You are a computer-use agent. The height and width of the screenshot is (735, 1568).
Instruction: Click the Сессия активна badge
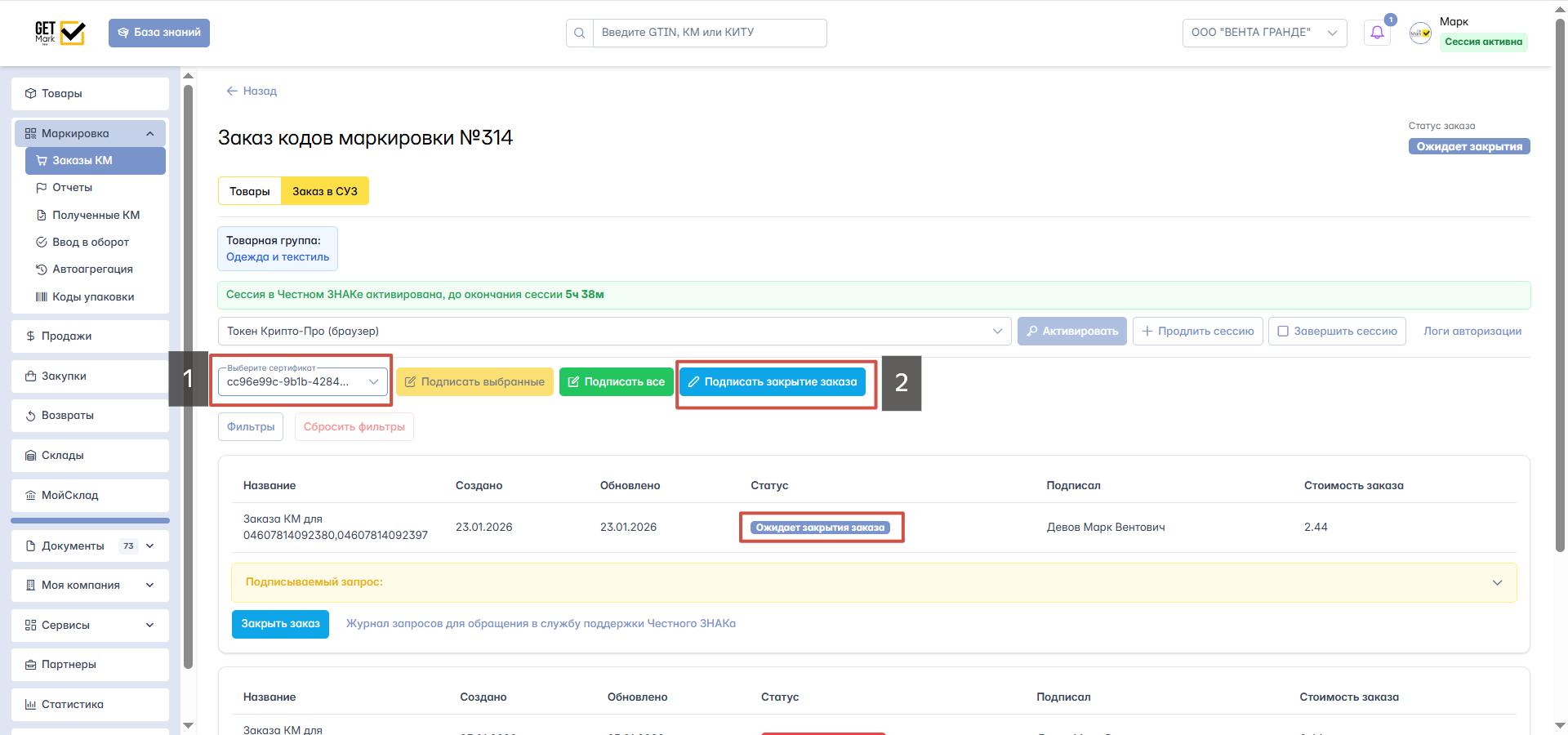tap(1483, 42)
